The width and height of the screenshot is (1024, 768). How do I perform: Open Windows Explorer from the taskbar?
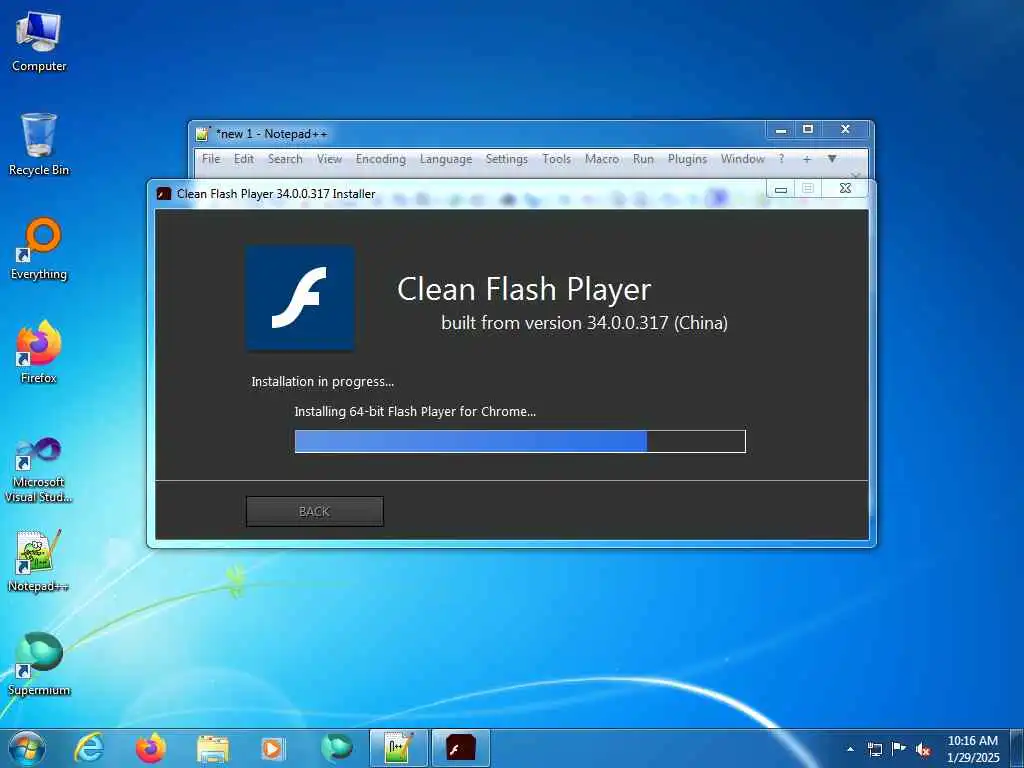point(213,749)
